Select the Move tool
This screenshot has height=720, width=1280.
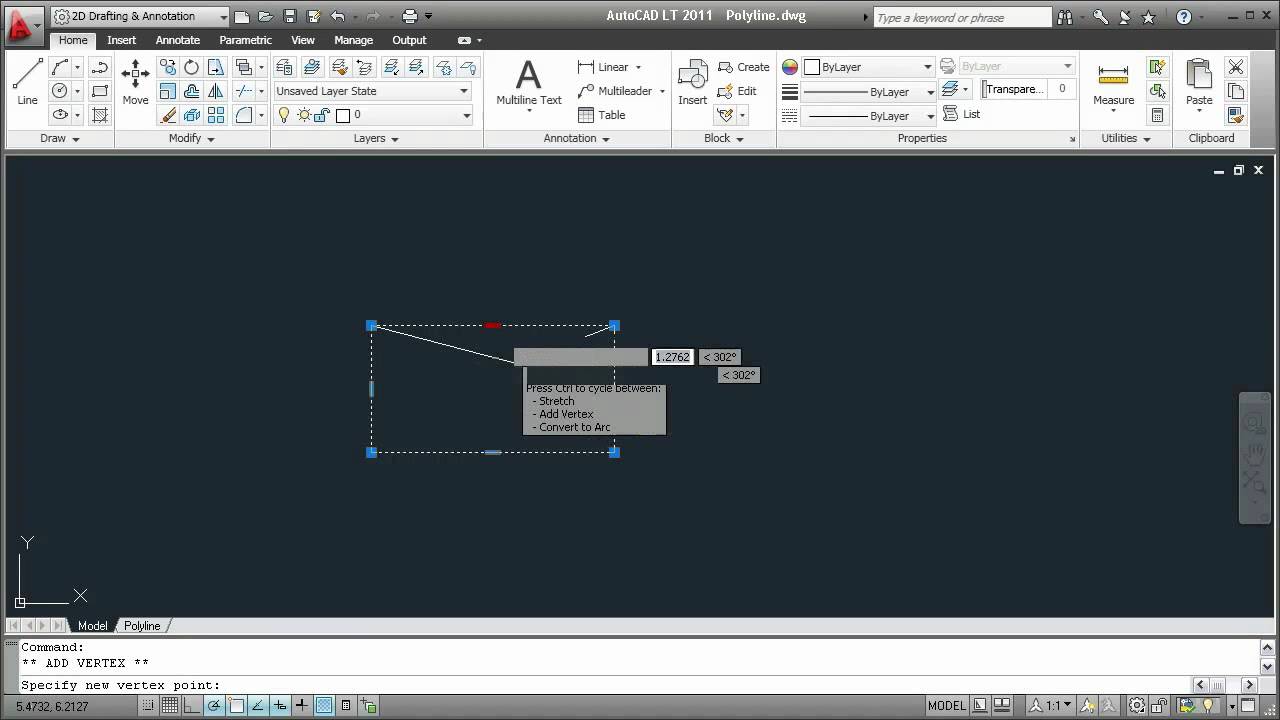point(135,82)
